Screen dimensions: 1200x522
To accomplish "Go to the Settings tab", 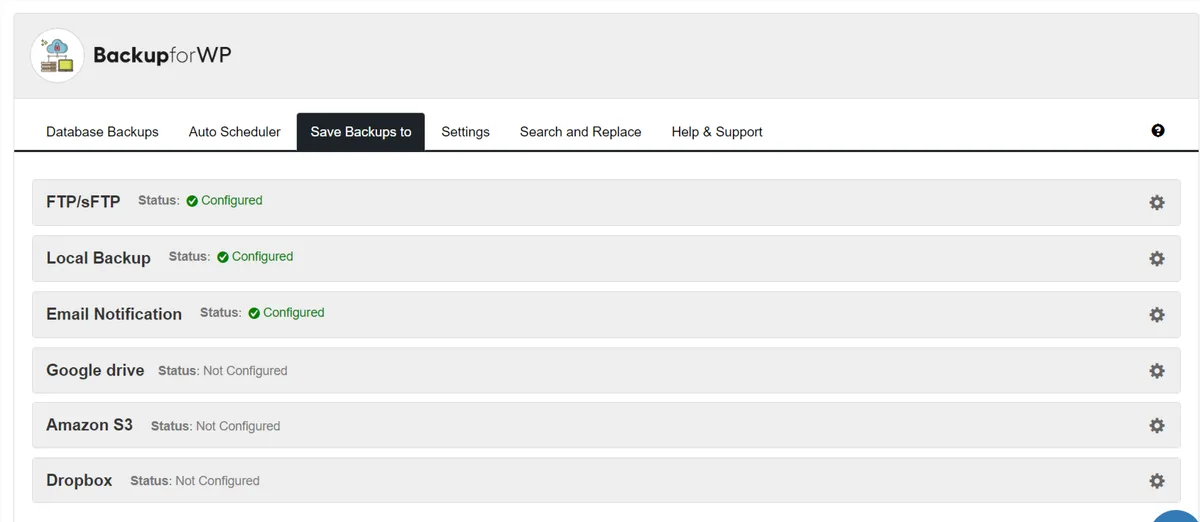I will [x=466, y=132].
